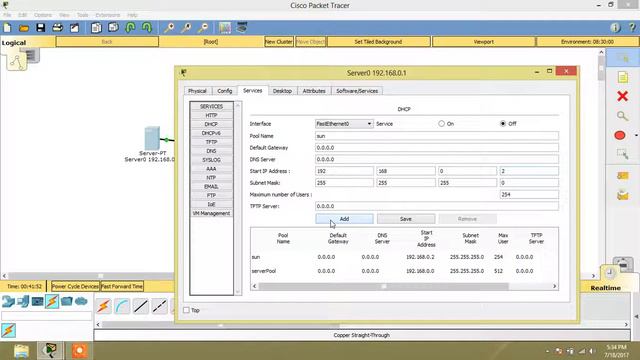Select the serverPool row in table
Viewport: 640px width, 360px height.
click(404, 271)
